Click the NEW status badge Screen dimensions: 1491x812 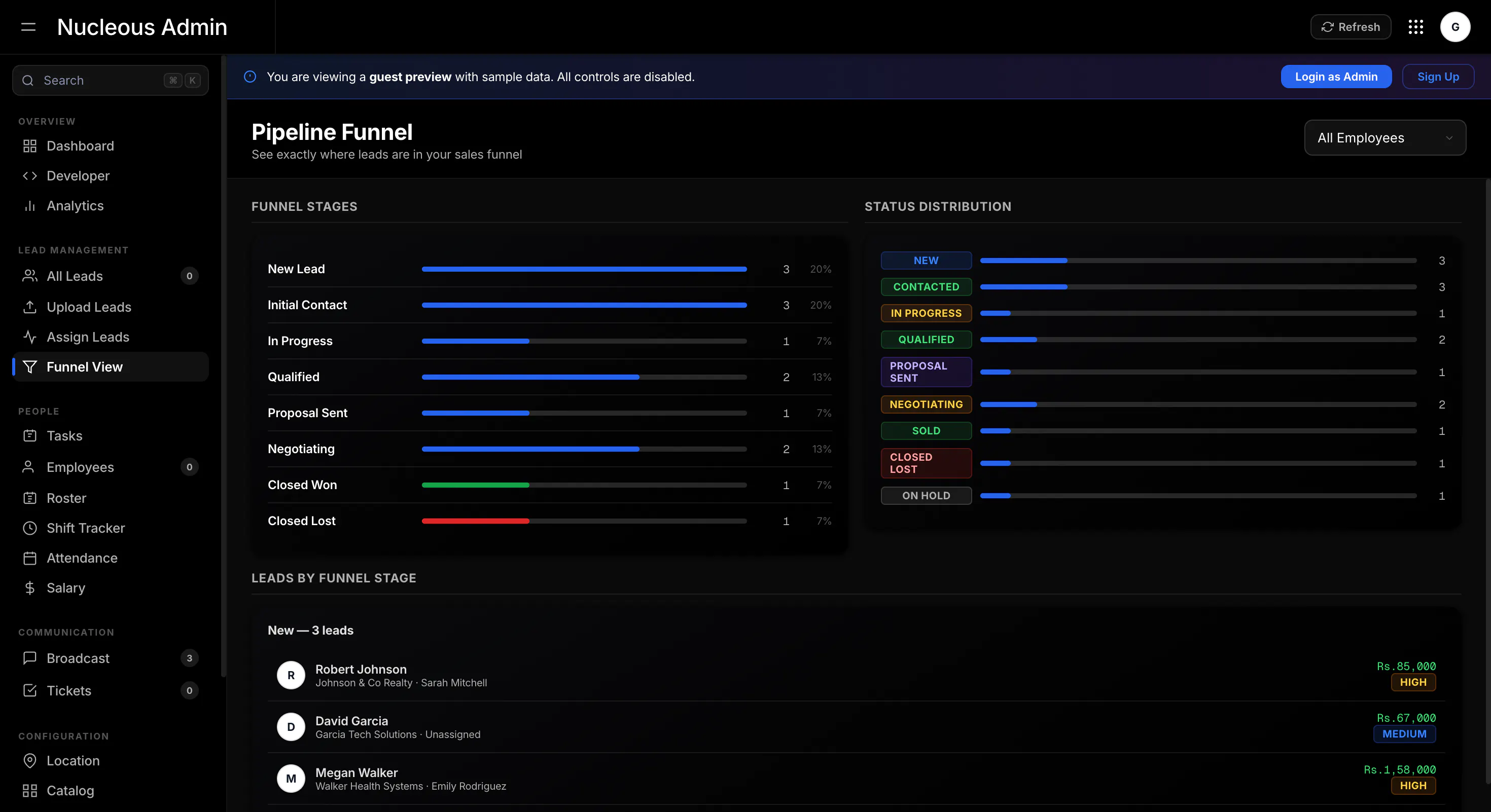point(926,260)
